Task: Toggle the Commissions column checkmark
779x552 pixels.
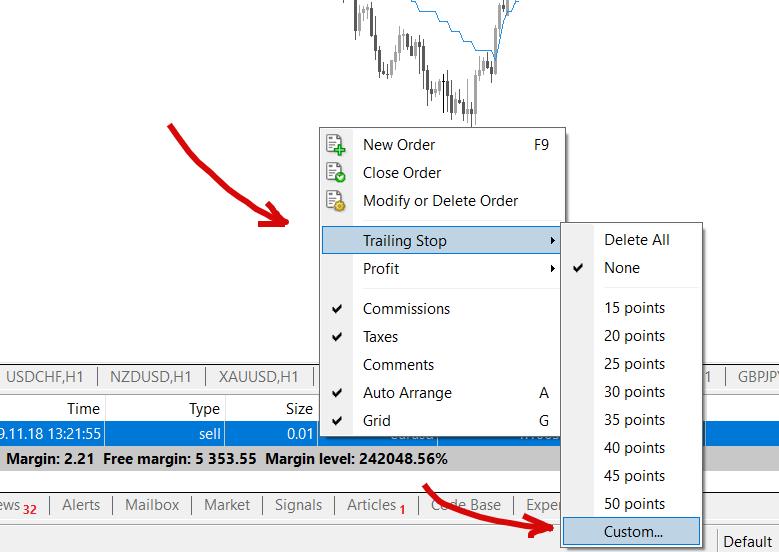Action: [337, 309]
